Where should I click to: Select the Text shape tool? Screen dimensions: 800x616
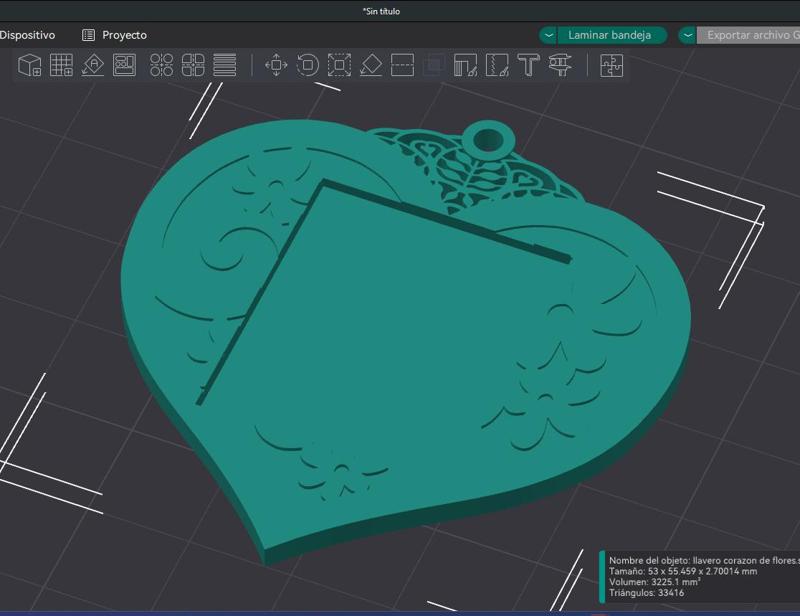pyautogui.click(x=529, y=65)
